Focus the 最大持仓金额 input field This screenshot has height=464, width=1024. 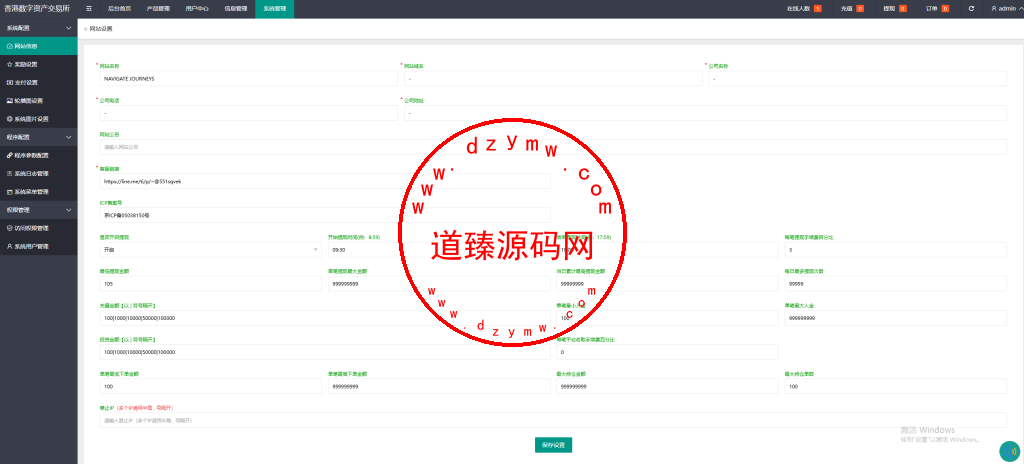click(667, 386)
